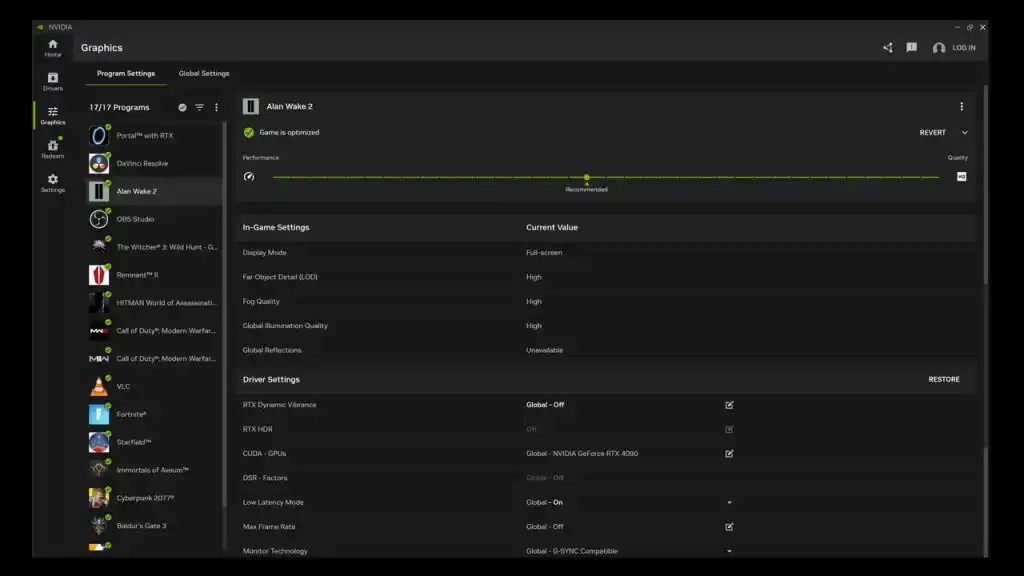1024x576 pixels.
Task: Click the programs list scrollbar
Action: click(x=225, y=313)
